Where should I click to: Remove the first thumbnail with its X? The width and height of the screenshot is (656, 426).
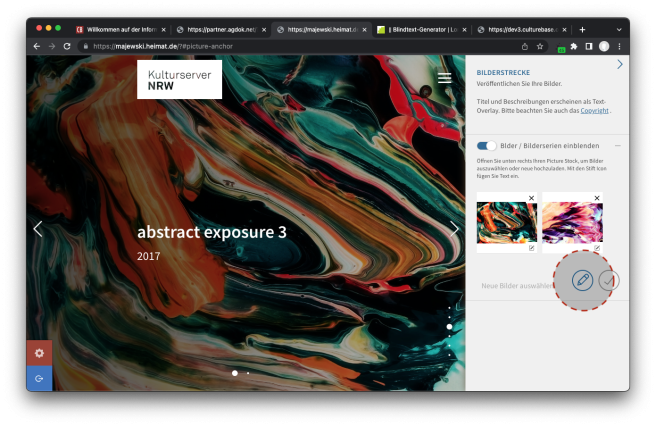[531, 198]
